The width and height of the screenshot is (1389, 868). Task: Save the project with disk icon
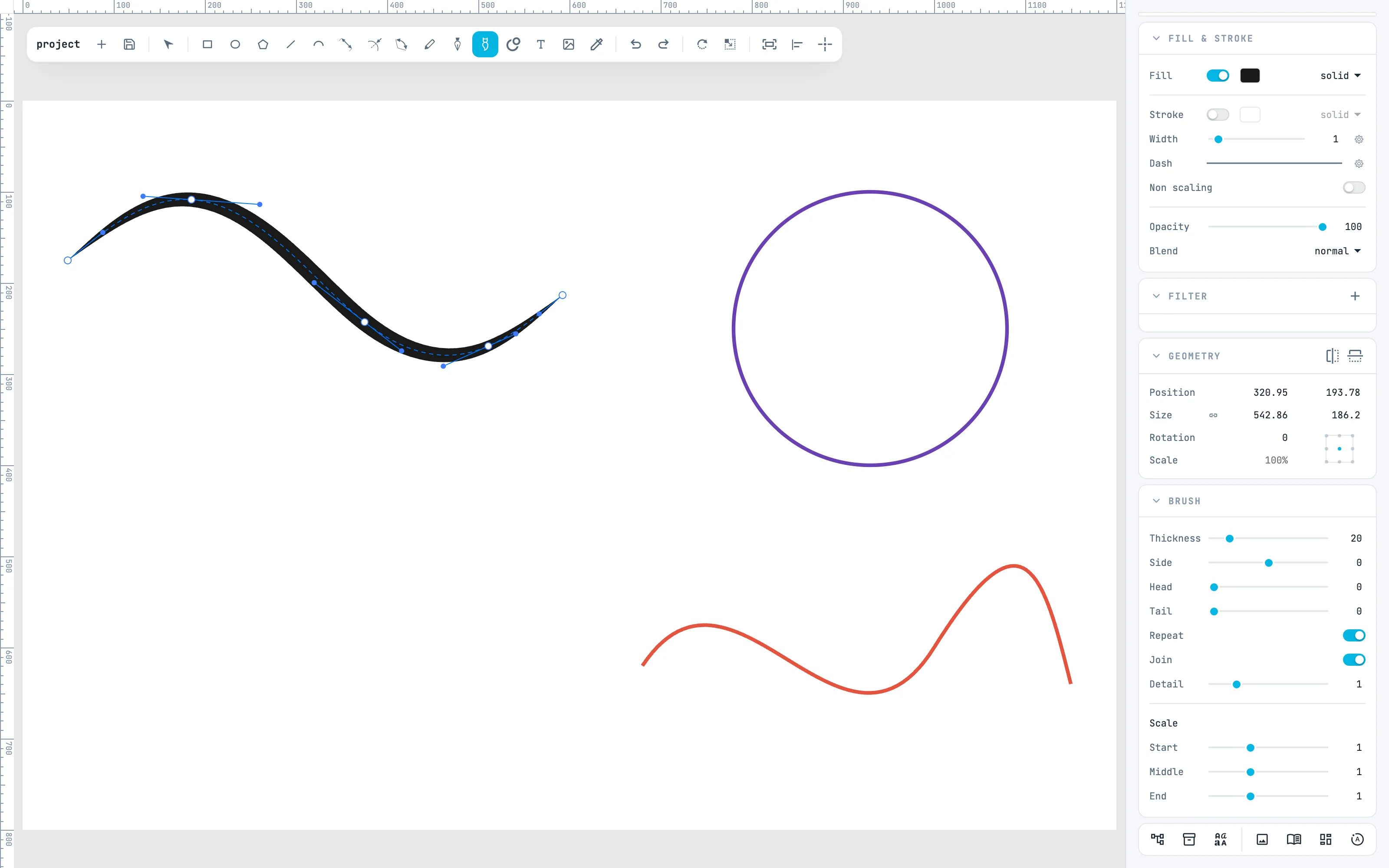129,44
